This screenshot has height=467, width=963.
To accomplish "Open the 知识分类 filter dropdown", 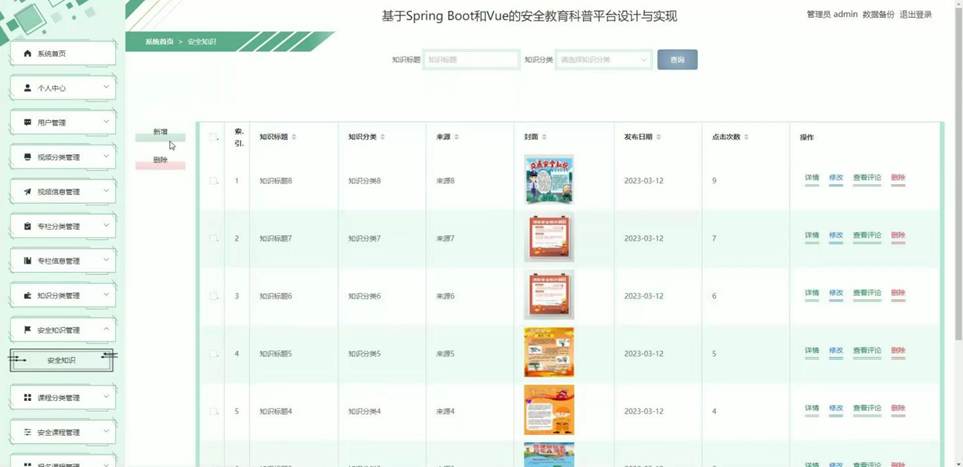I will (x=603, y=60).
